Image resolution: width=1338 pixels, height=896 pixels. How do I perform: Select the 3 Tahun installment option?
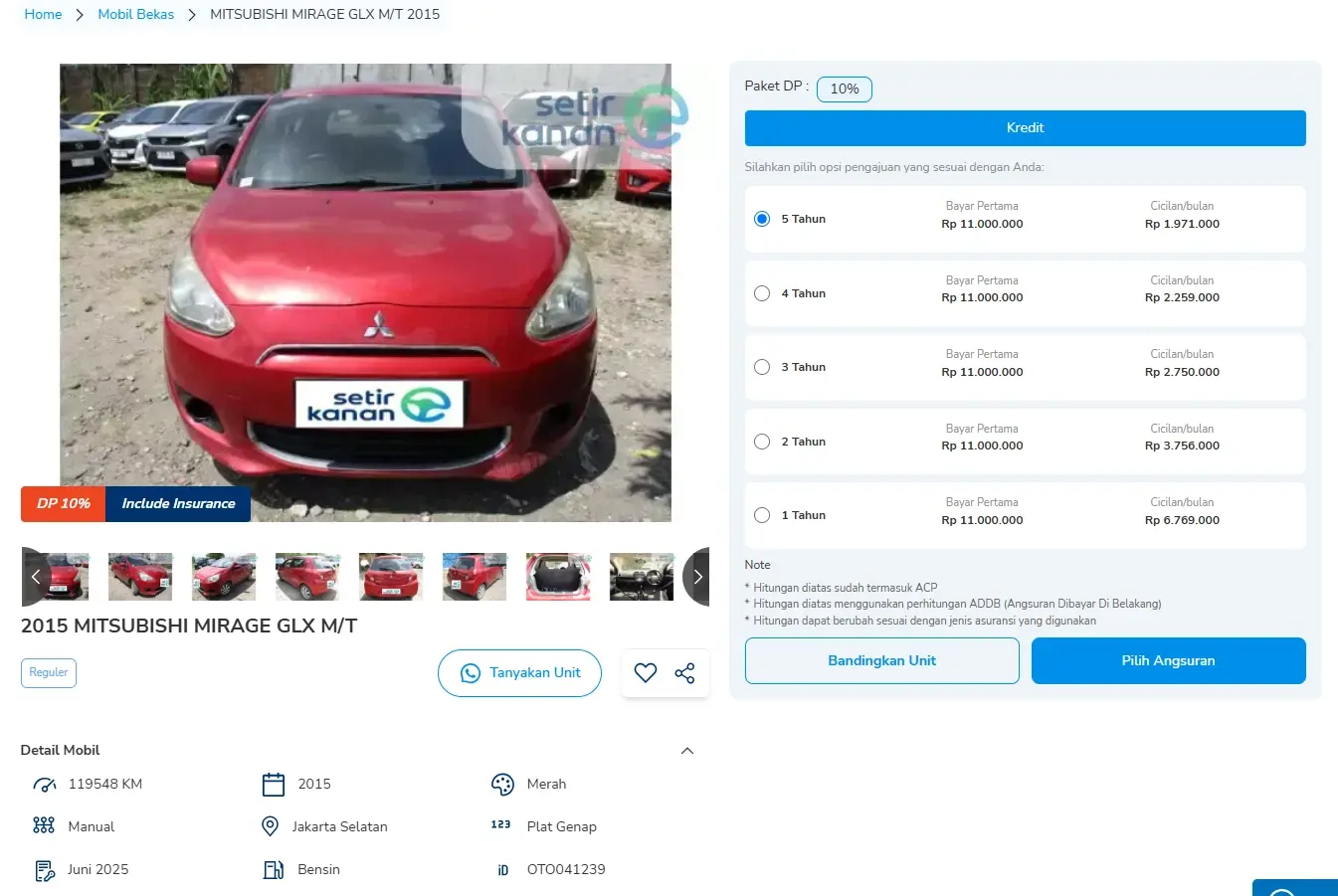pos(762,367)
